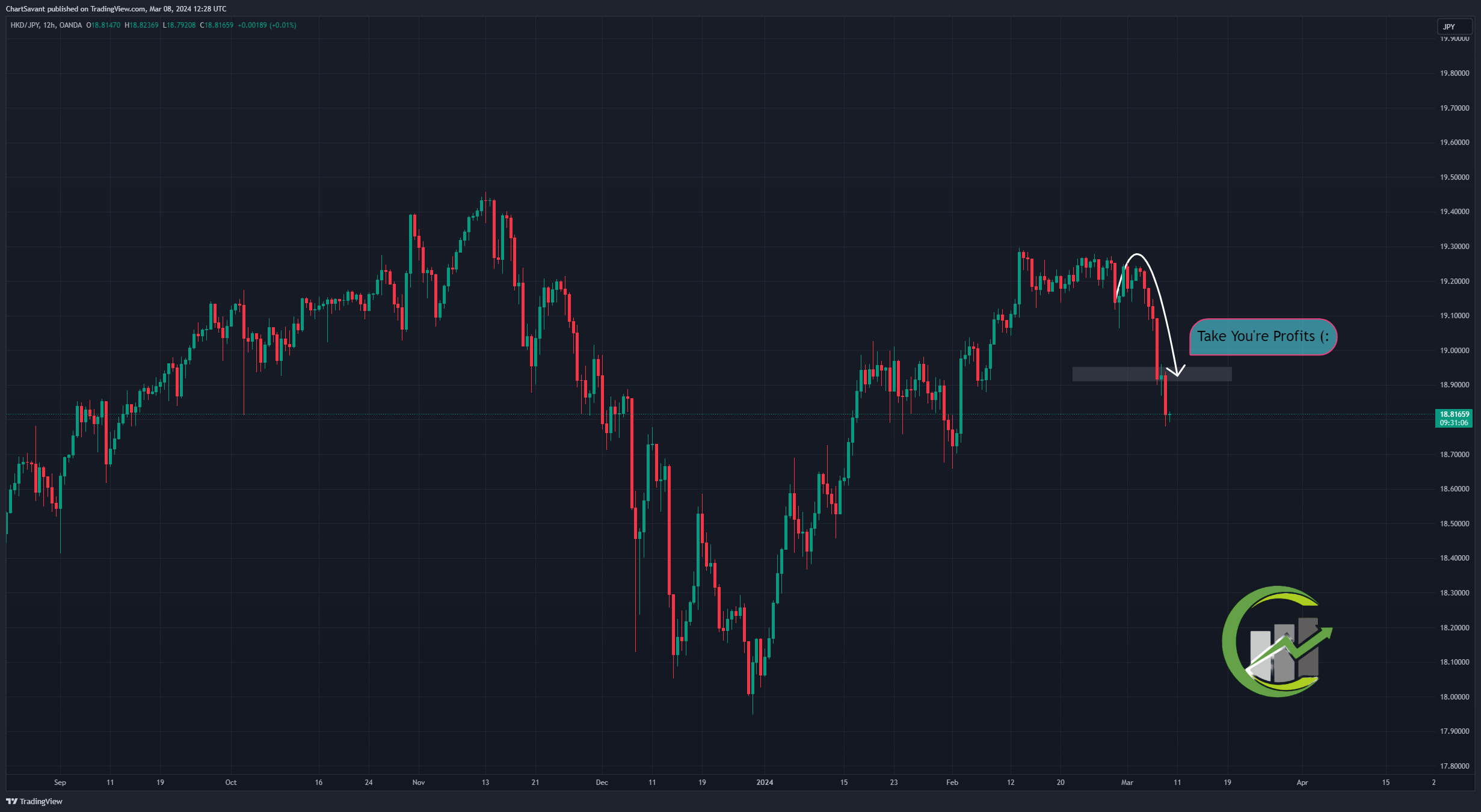Click the change value +0.00189 (+0.01%)

pyautogui.click(x=267, y=25)
